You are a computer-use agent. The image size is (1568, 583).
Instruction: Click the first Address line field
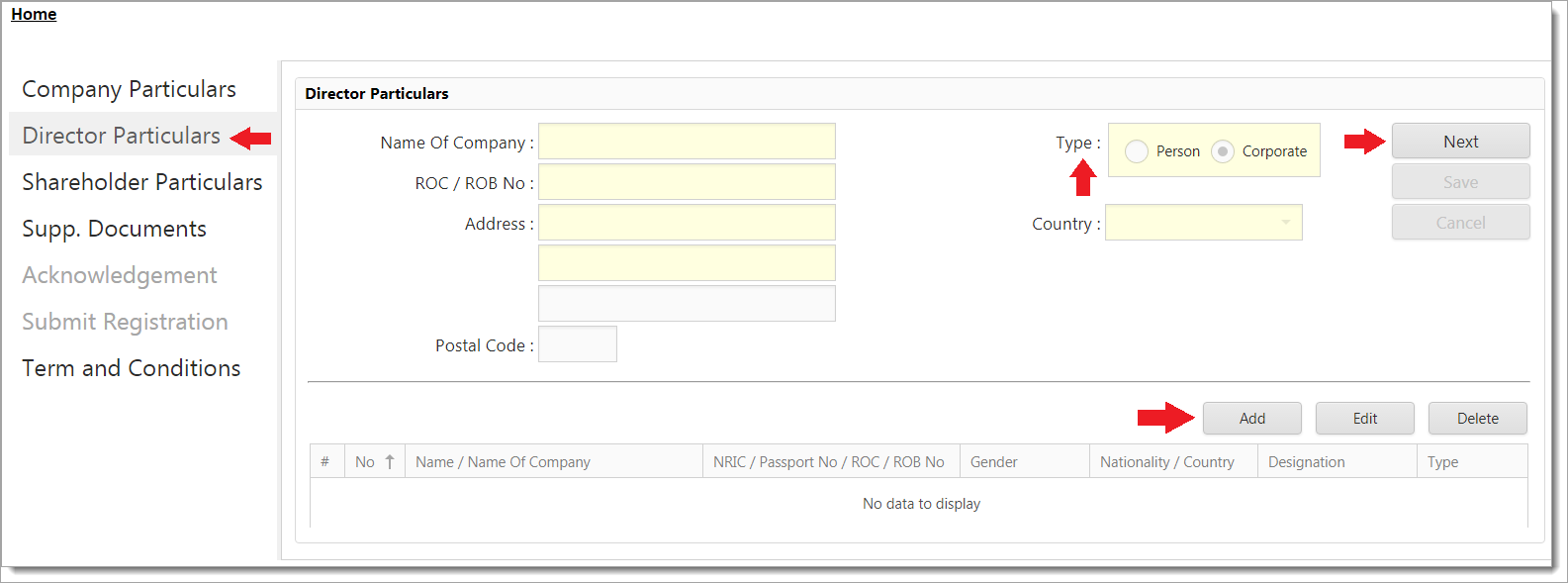pos(687,223)
